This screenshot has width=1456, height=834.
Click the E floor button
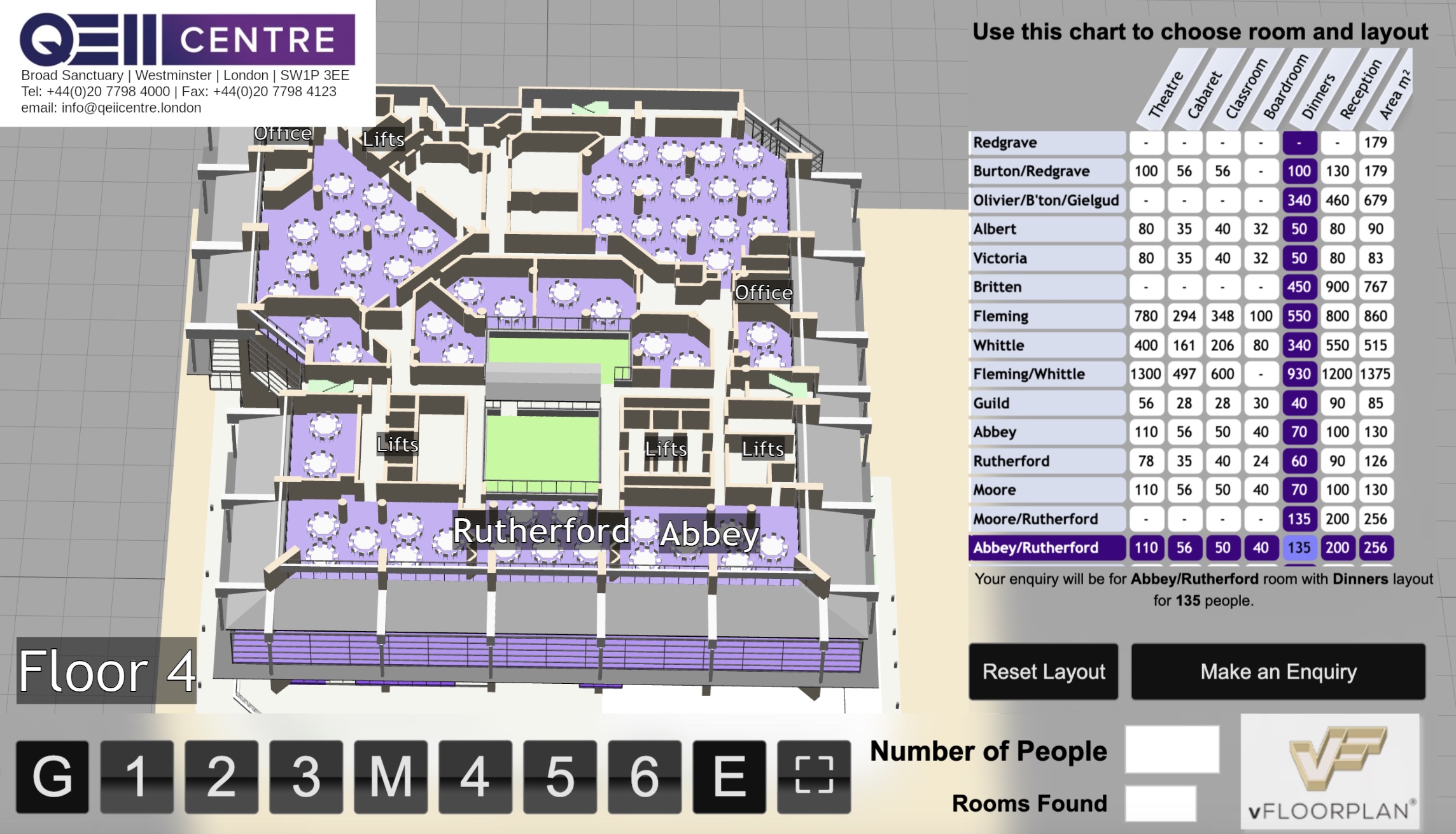(x=729, y=777)
